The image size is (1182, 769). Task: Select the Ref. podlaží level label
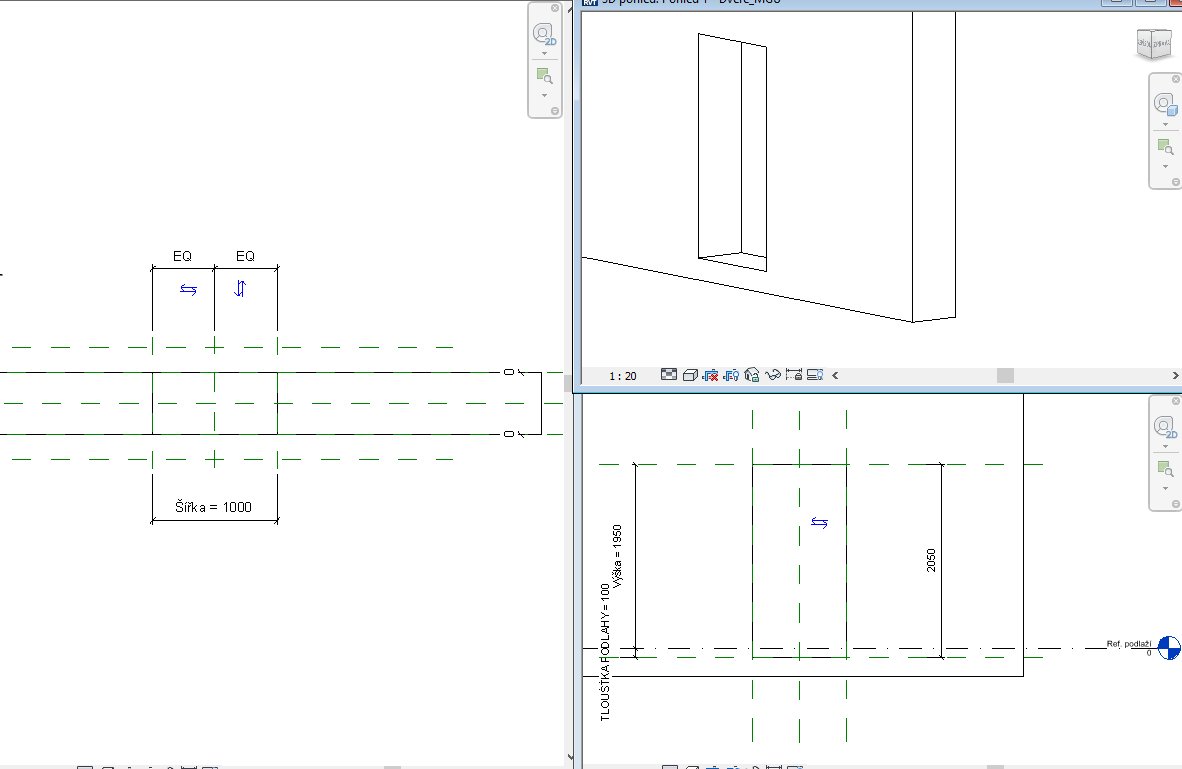(1128, 644)
